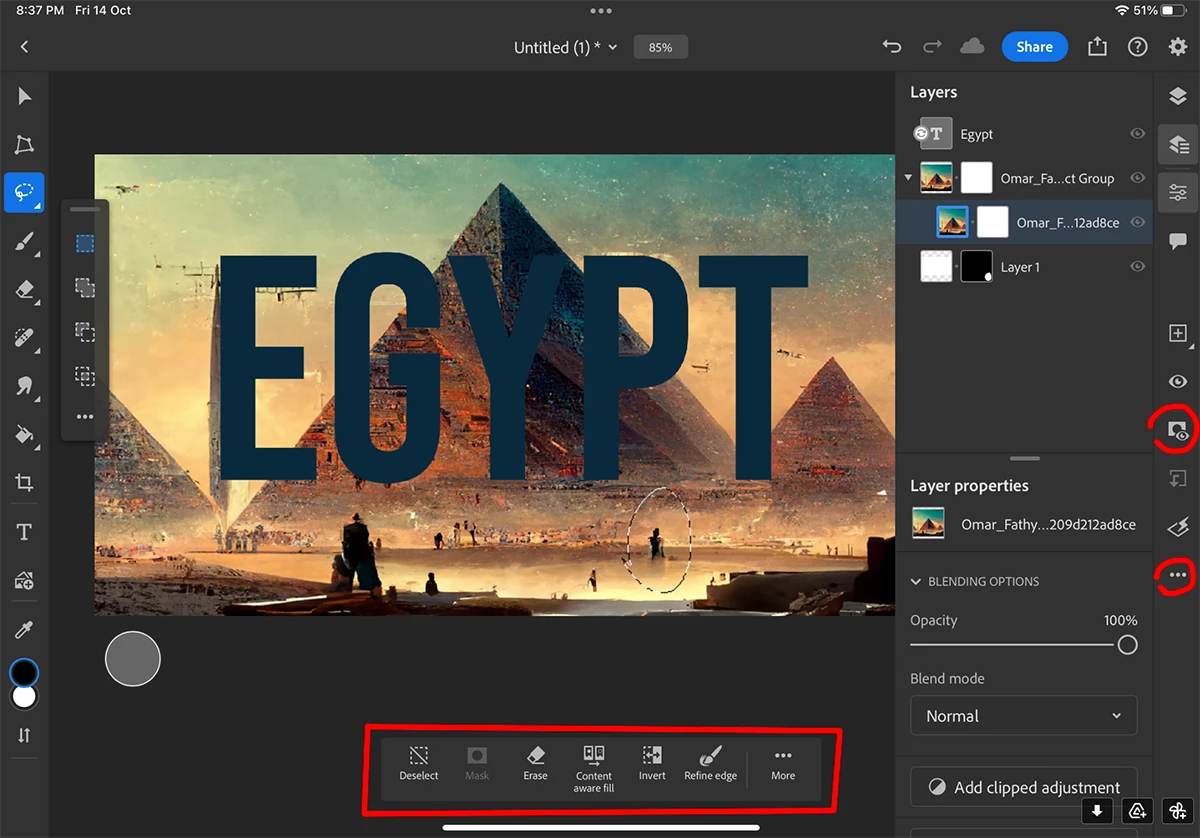Open iPad multitasking dots at top
1200x838 pixels.
click(600, 10)
